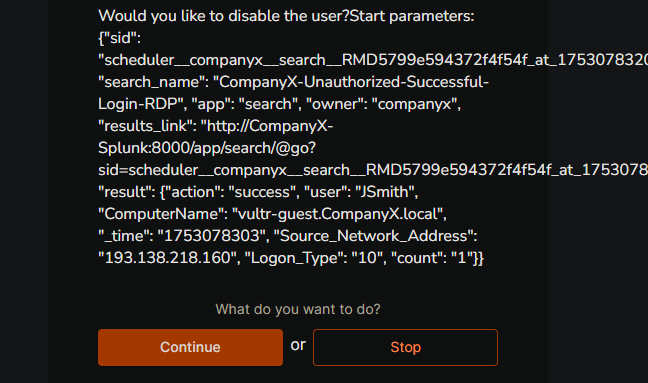Image resolution: width=648 pixels, height=383 pixels.
Task: Click the Source_Network_Address field label
Action: (376, 236)
